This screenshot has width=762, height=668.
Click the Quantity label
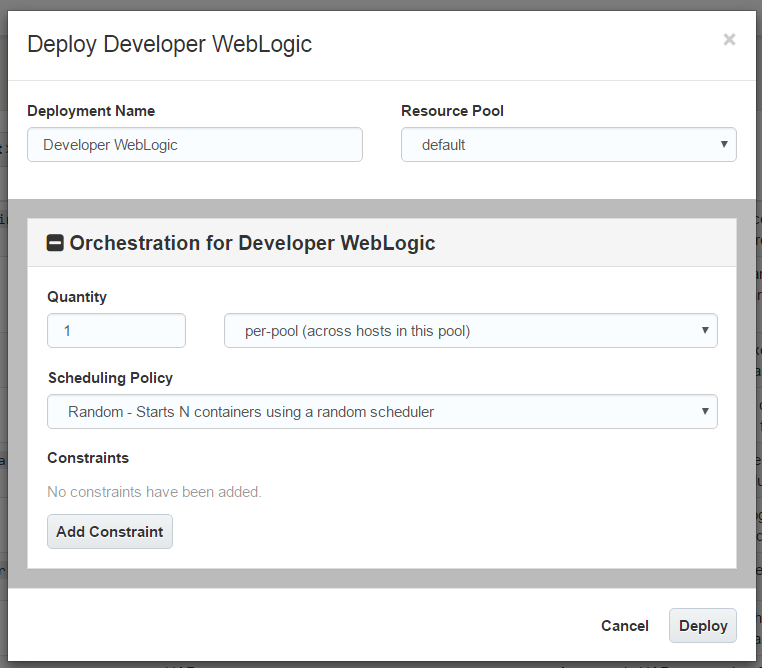coord(77,297)
